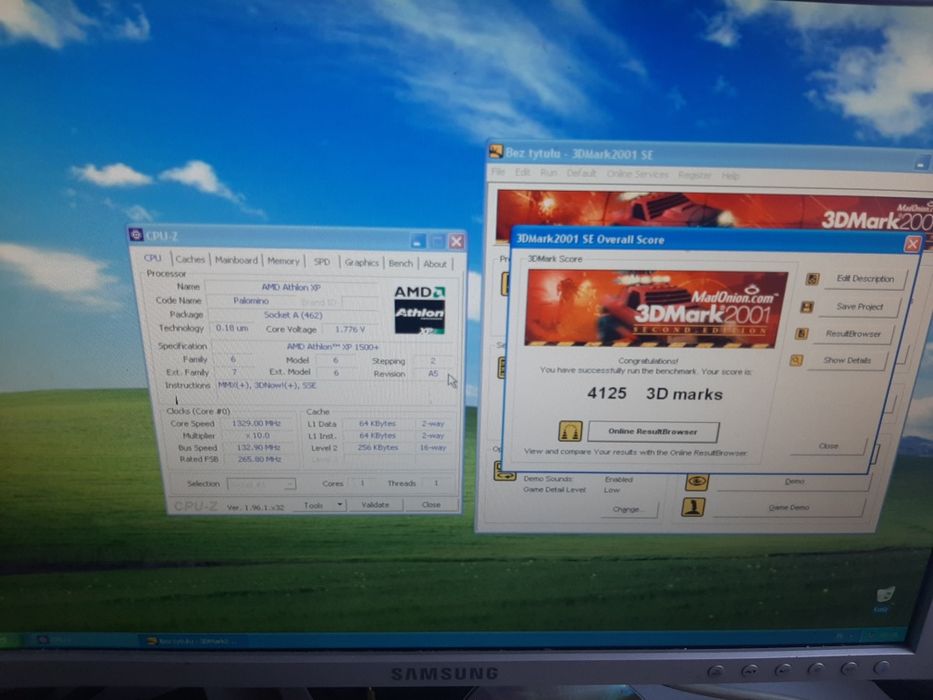Click the Code Name field Palomino

point(251,301)
